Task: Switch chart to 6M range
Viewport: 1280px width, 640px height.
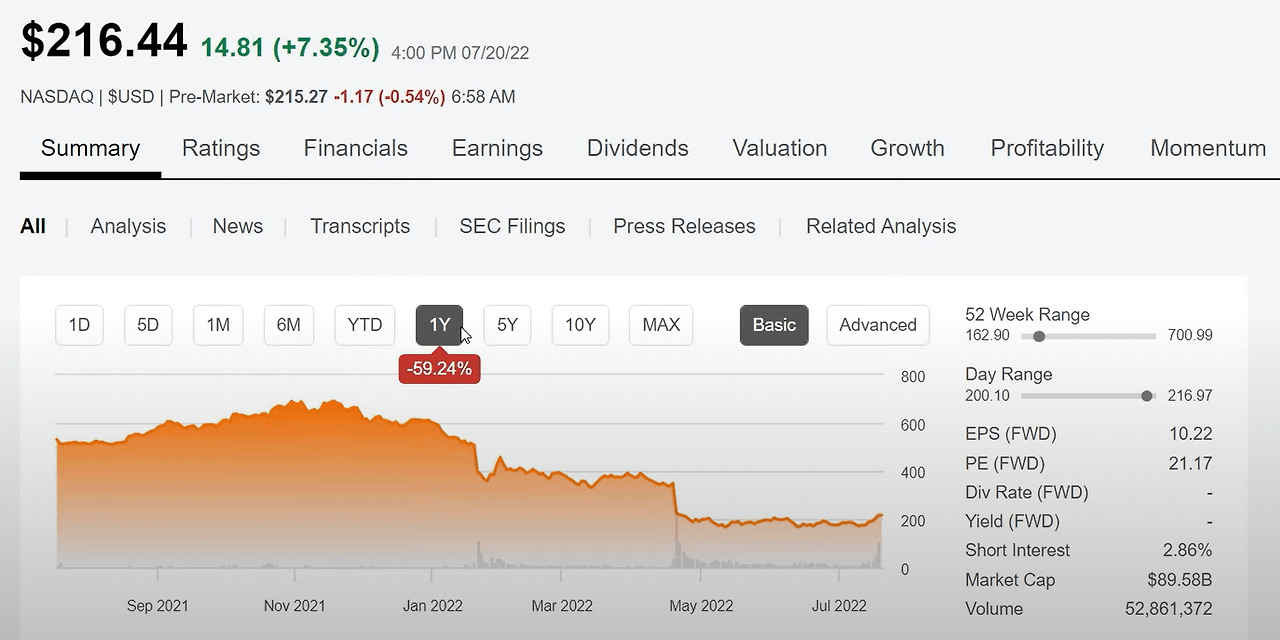Action: click(x=289, y=325)
